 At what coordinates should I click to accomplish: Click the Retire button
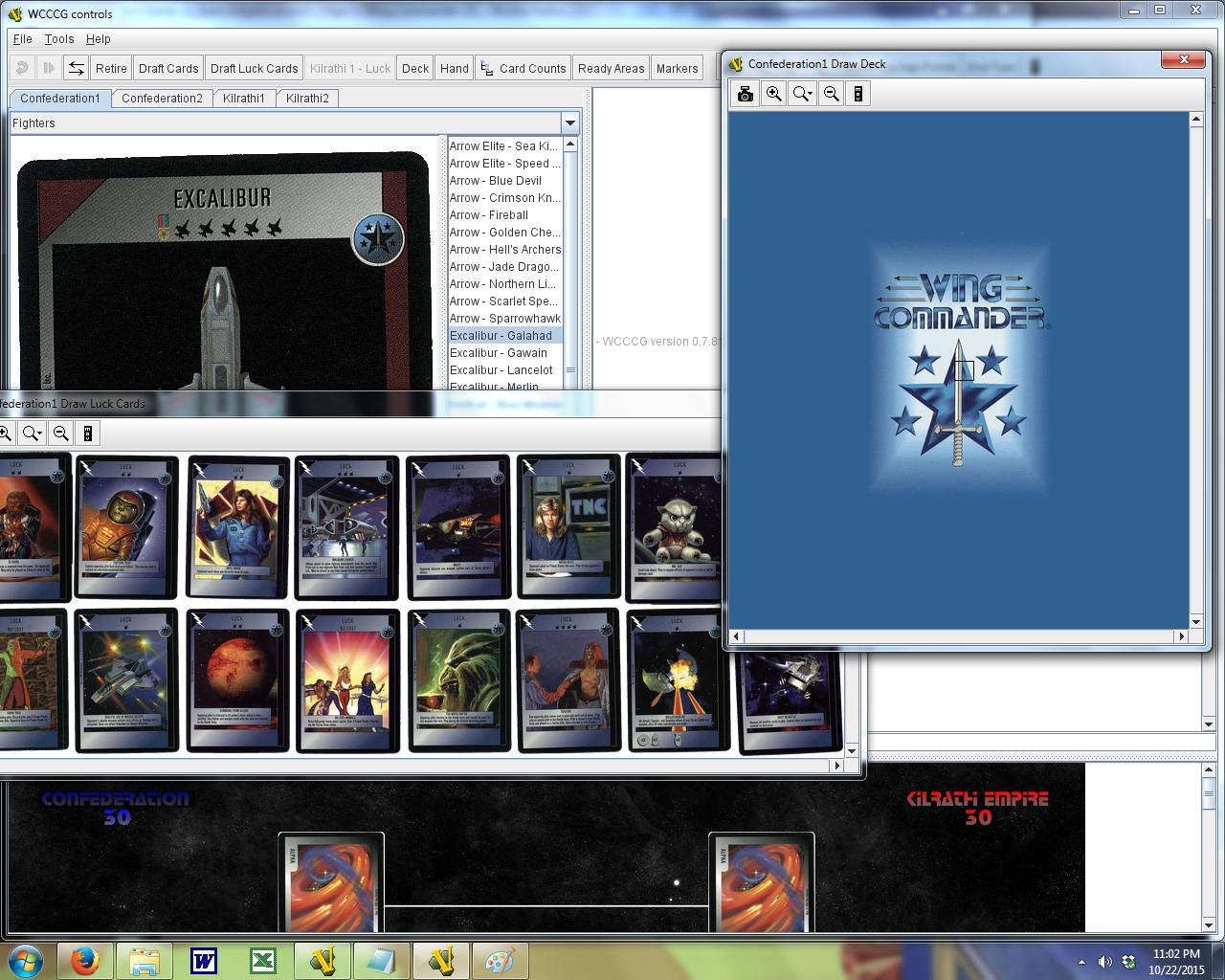[111, 68]
